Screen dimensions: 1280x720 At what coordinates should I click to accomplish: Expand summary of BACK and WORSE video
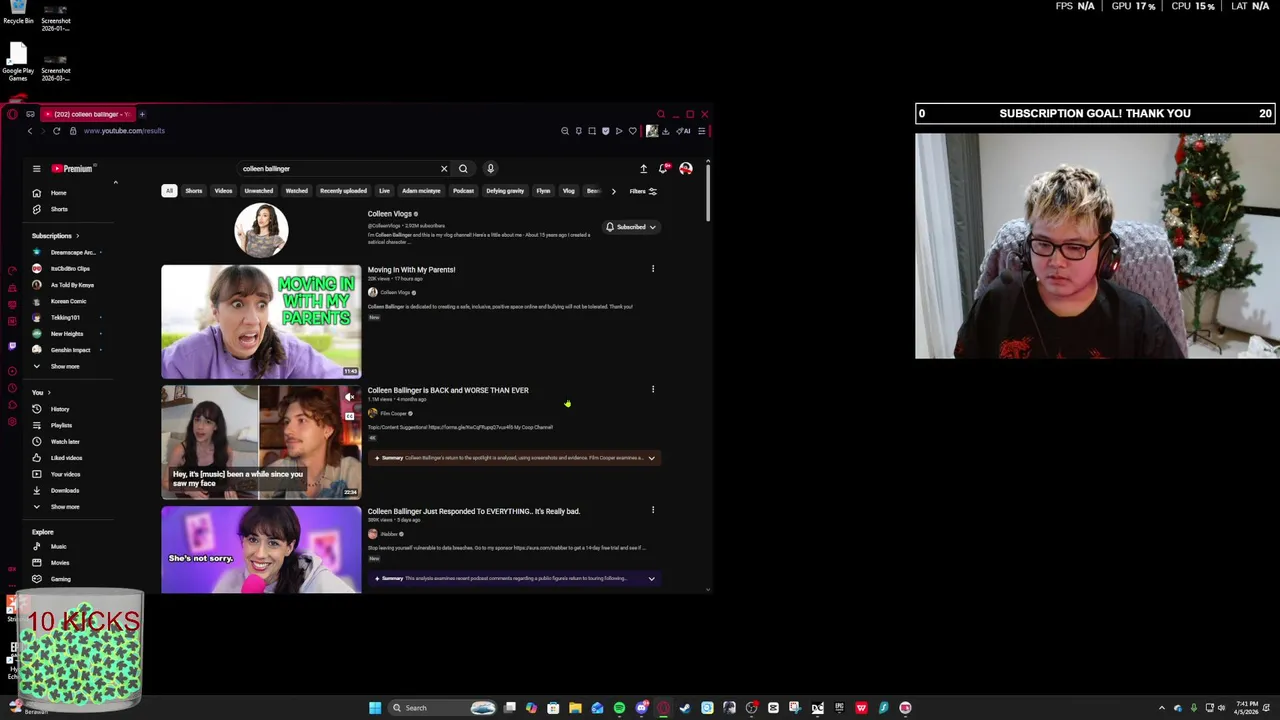tap(651, 458)
